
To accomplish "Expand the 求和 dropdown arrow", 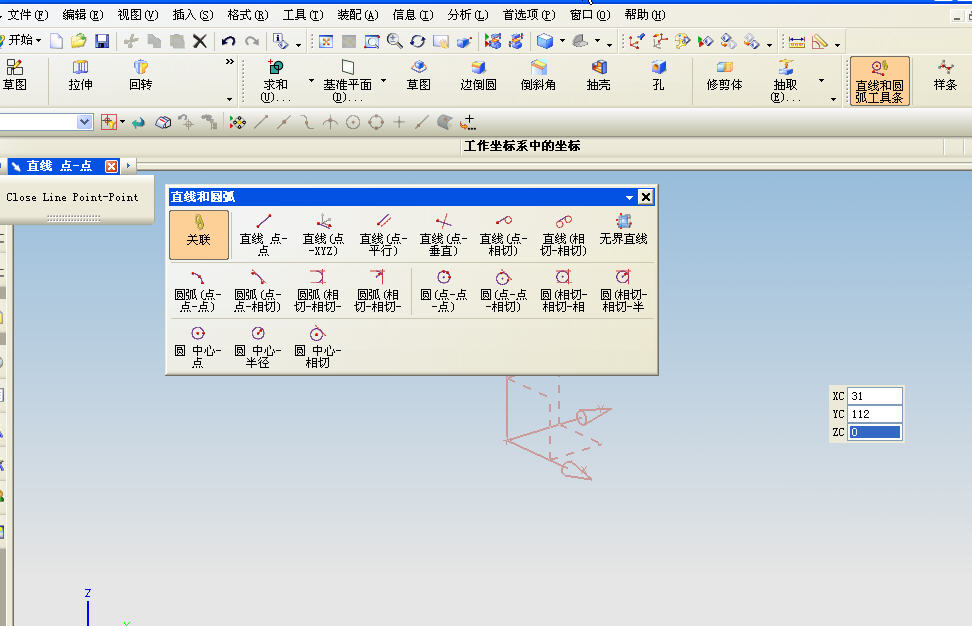I will (311, 81).
